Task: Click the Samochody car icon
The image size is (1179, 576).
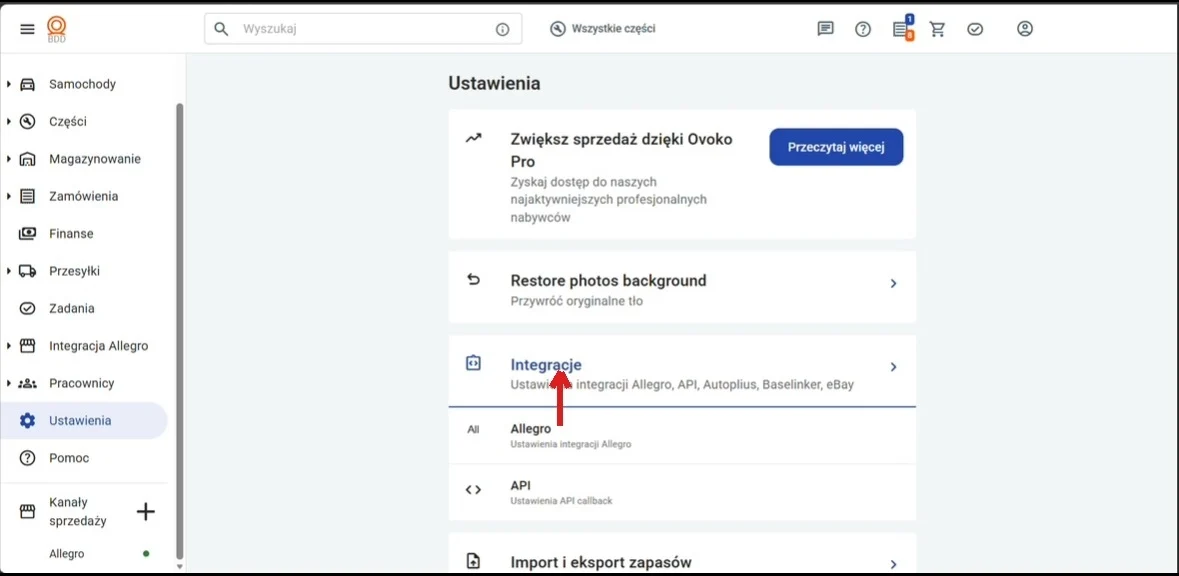Action: pyautogui.click(x=27, y=83)
